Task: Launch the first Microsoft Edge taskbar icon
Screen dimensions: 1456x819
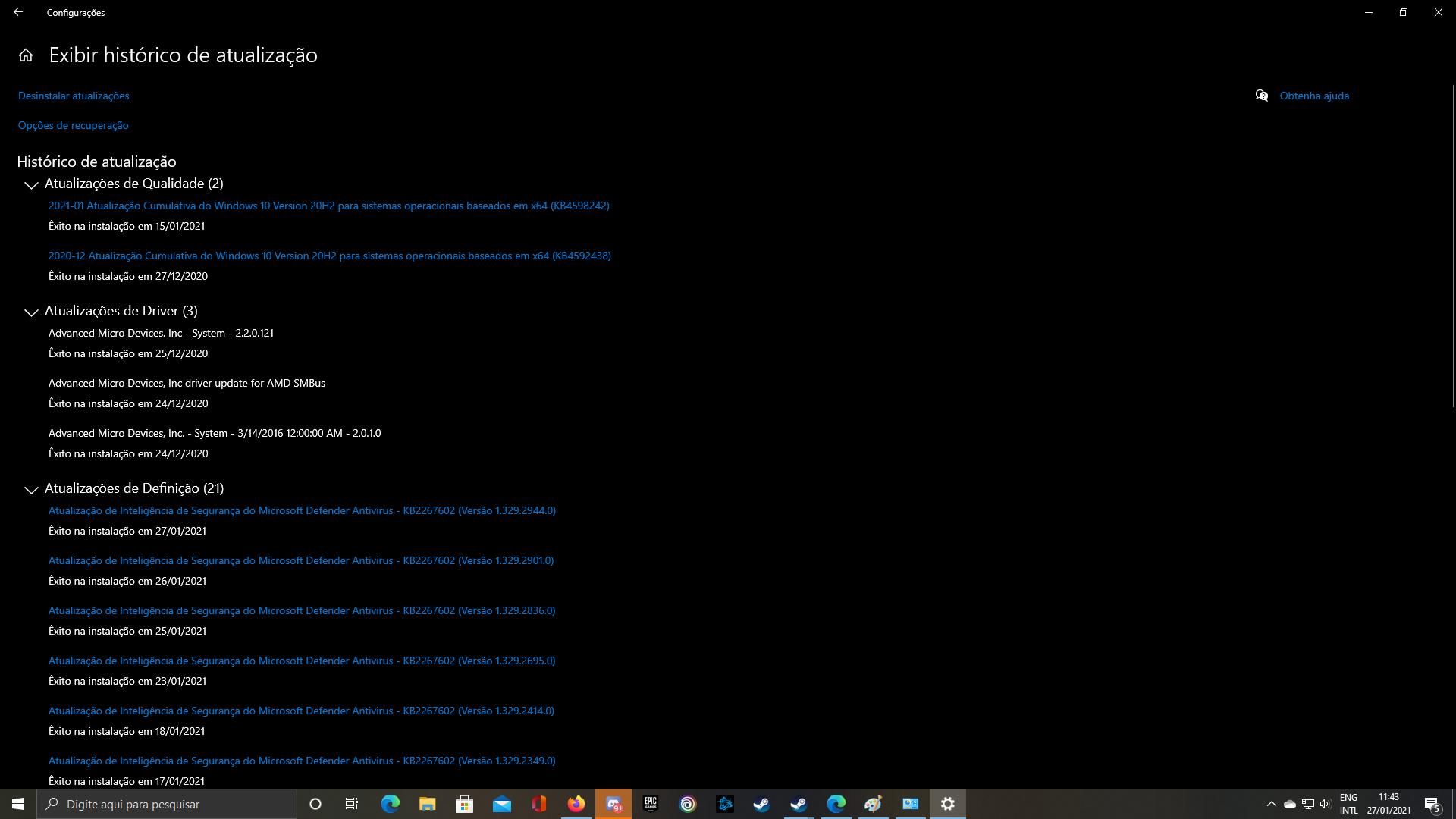Action: (391, 804)
